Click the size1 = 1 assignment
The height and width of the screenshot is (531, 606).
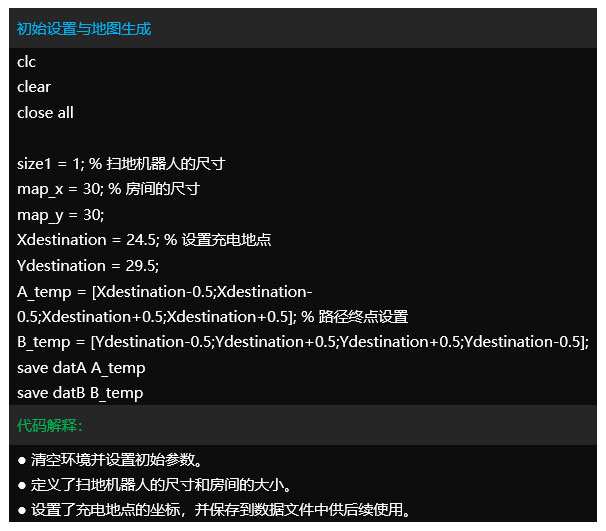[x=51, y=164]
